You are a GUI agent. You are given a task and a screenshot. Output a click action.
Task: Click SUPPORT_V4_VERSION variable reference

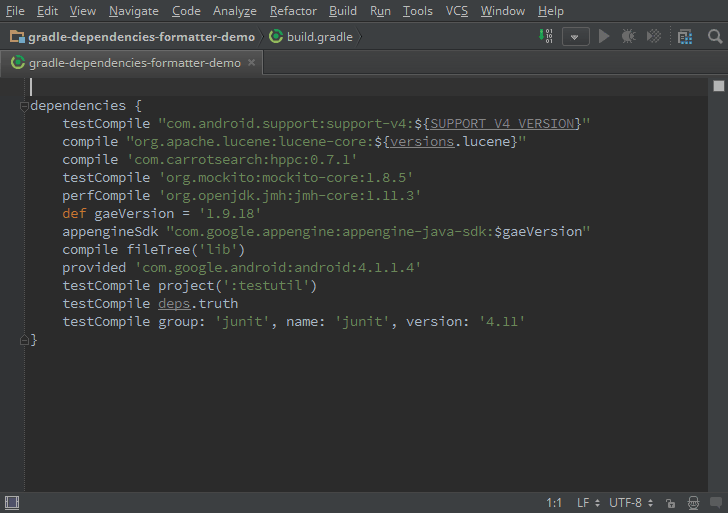[x=502, y=124]
